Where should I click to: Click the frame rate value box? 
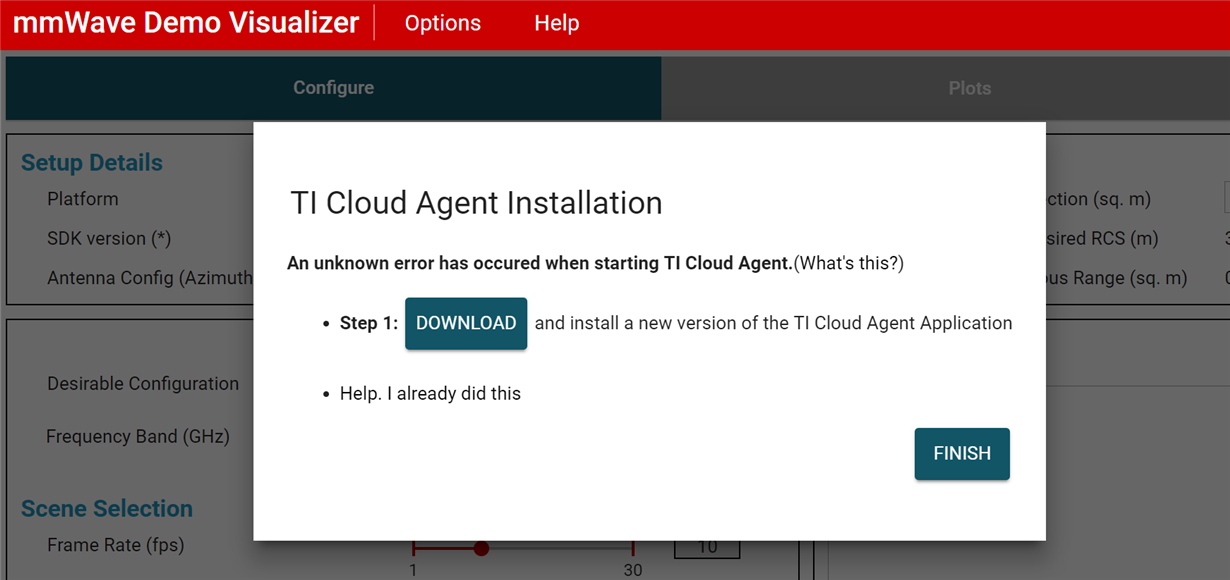click(x=707, y=548)
